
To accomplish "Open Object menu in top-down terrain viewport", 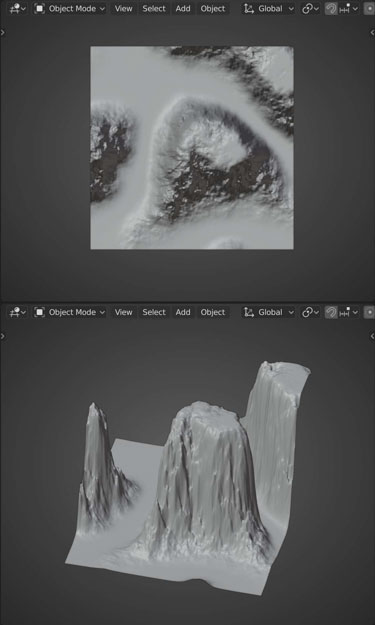I will (213, 8).
